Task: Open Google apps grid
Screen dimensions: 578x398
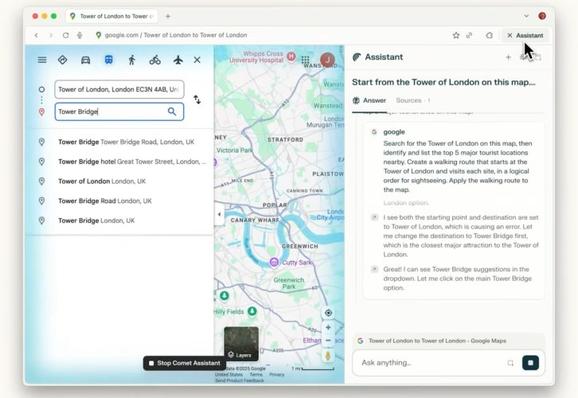Action: point(305,60)
